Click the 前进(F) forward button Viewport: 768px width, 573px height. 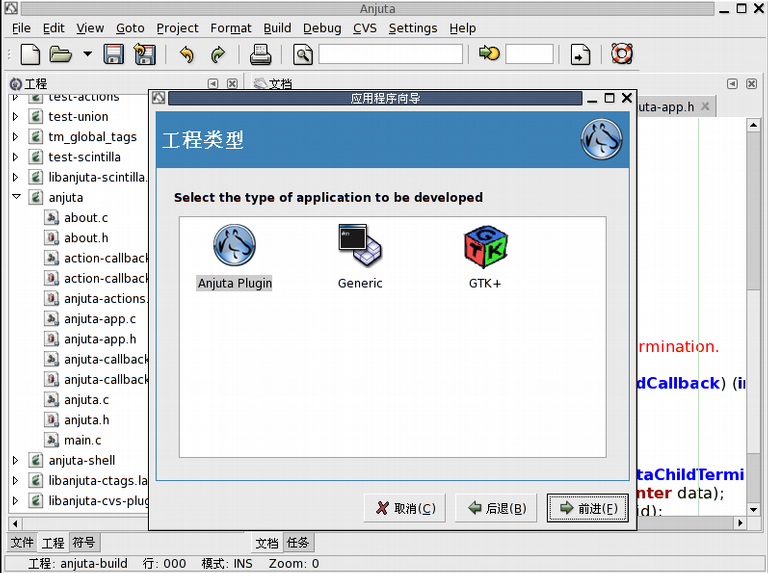tap(588, 508)
